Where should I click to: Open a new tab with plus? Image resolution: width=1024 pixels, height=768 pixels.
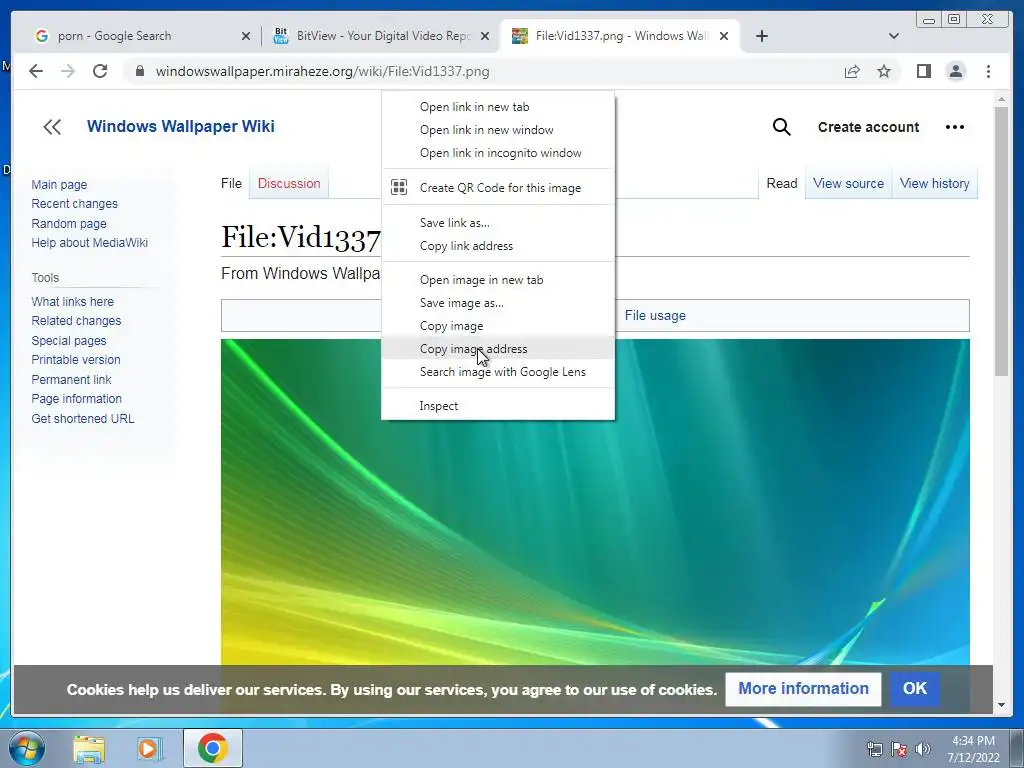761,36
